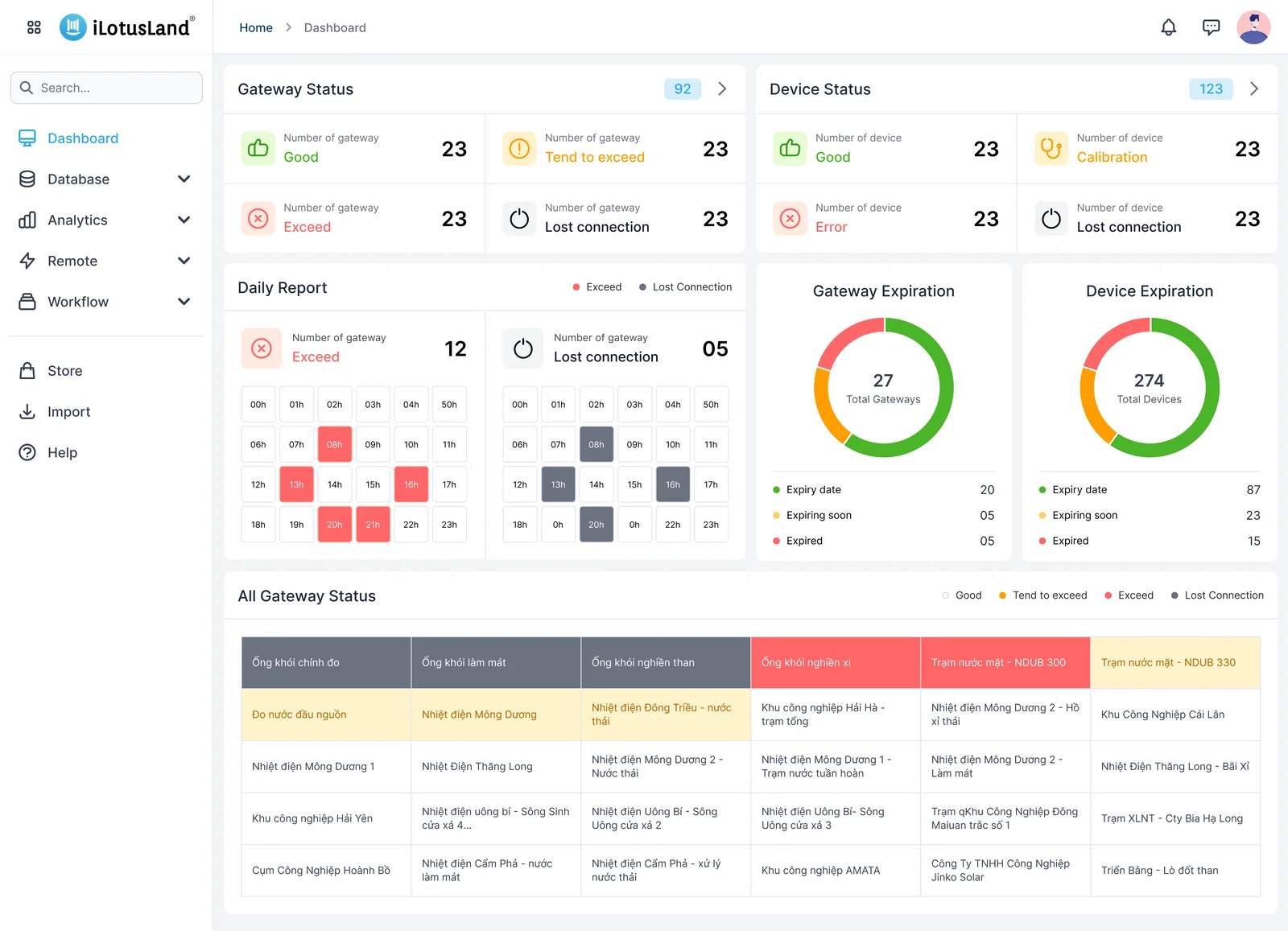Open the Remote sidebar menu

[x=106, y=261]
